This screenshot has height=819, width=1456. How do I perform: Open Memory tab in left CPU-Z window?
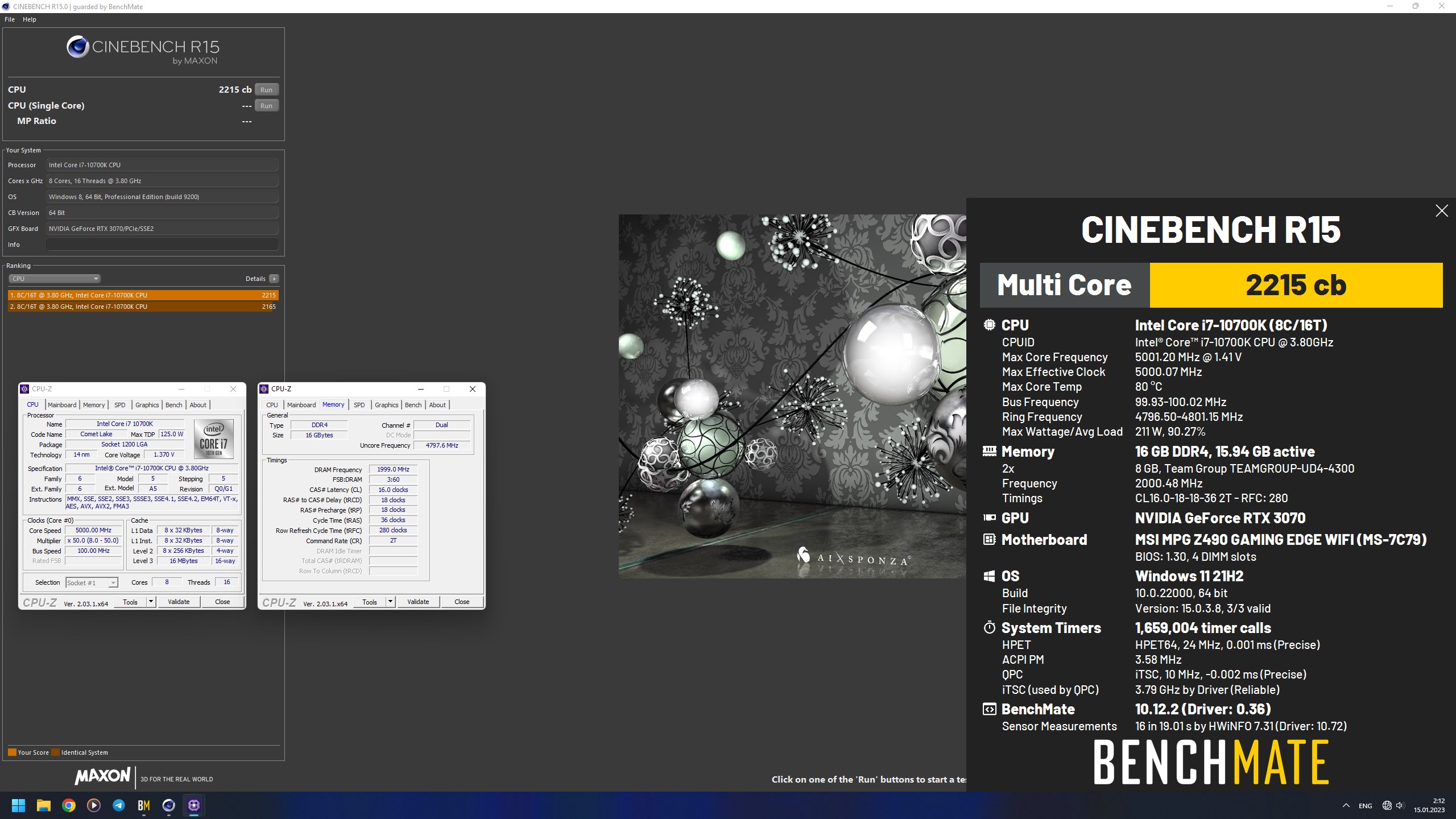(94, 405)
